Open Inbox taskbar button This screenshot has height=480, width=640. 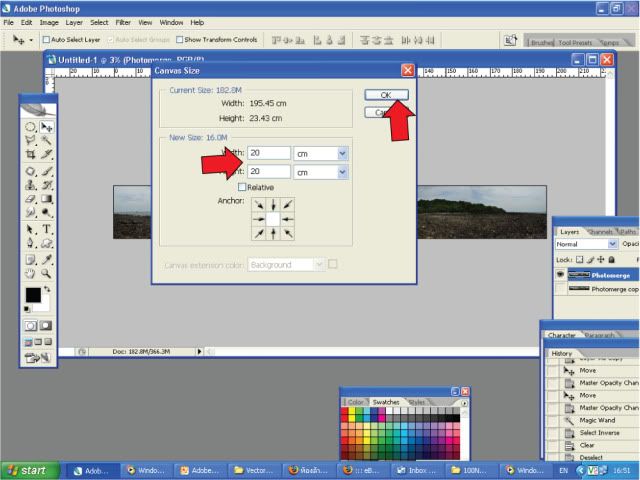tap(417, 471)
